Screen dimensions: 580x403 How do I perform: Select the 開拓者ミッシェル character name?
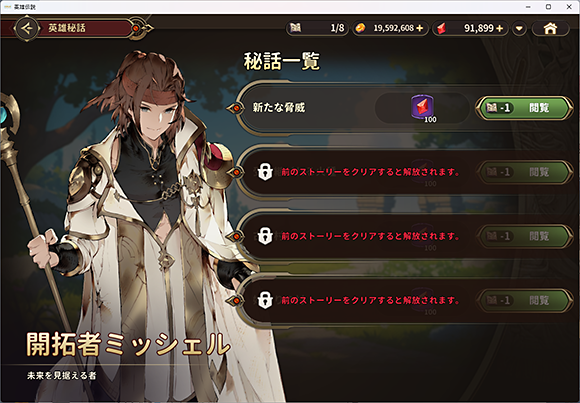(x=128, y=345)
